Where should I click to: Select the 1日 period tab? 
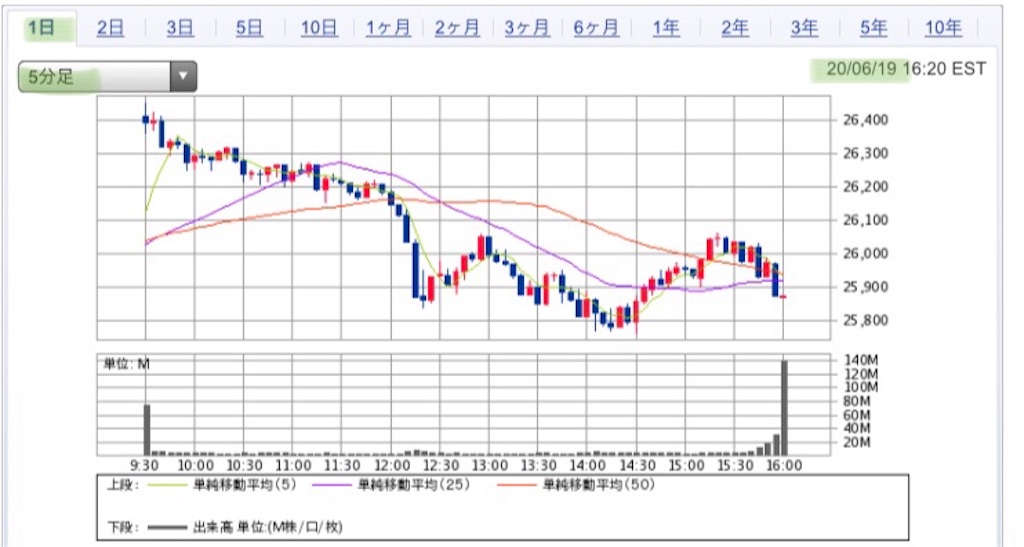pyautogui.click(x=41, y=28)
